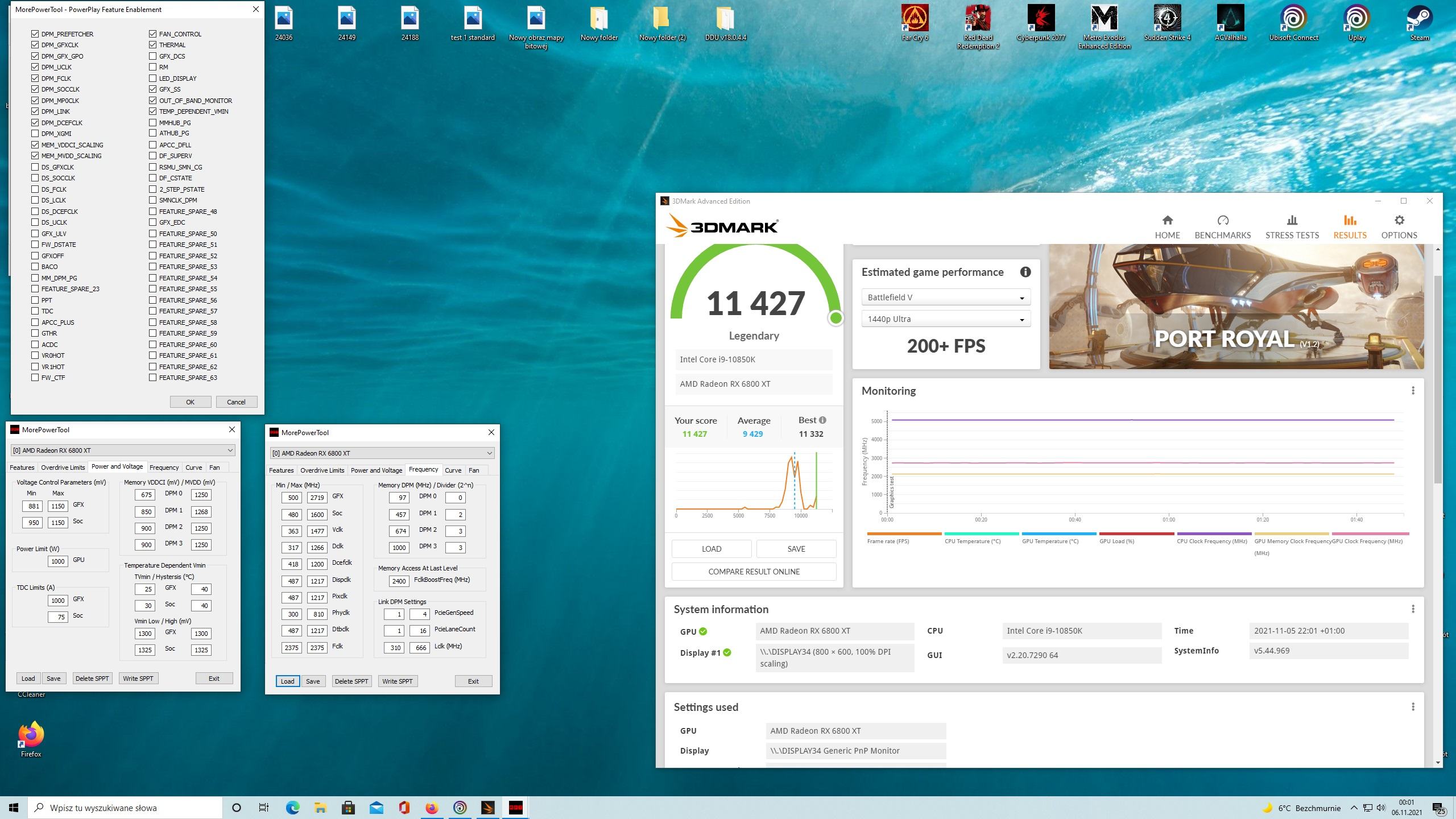The width and height of the screenshot is (1456, 819).
Task: Open the Task View taskbar button
Action: [x=264, y=808]
